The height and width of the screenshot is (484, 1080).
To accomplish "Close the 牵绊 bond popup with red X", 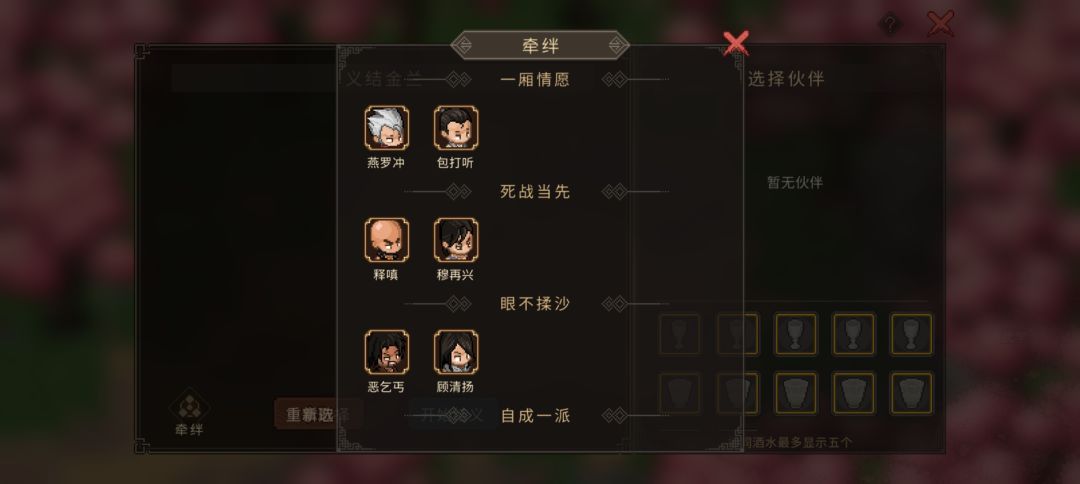I will coord(736,43).
